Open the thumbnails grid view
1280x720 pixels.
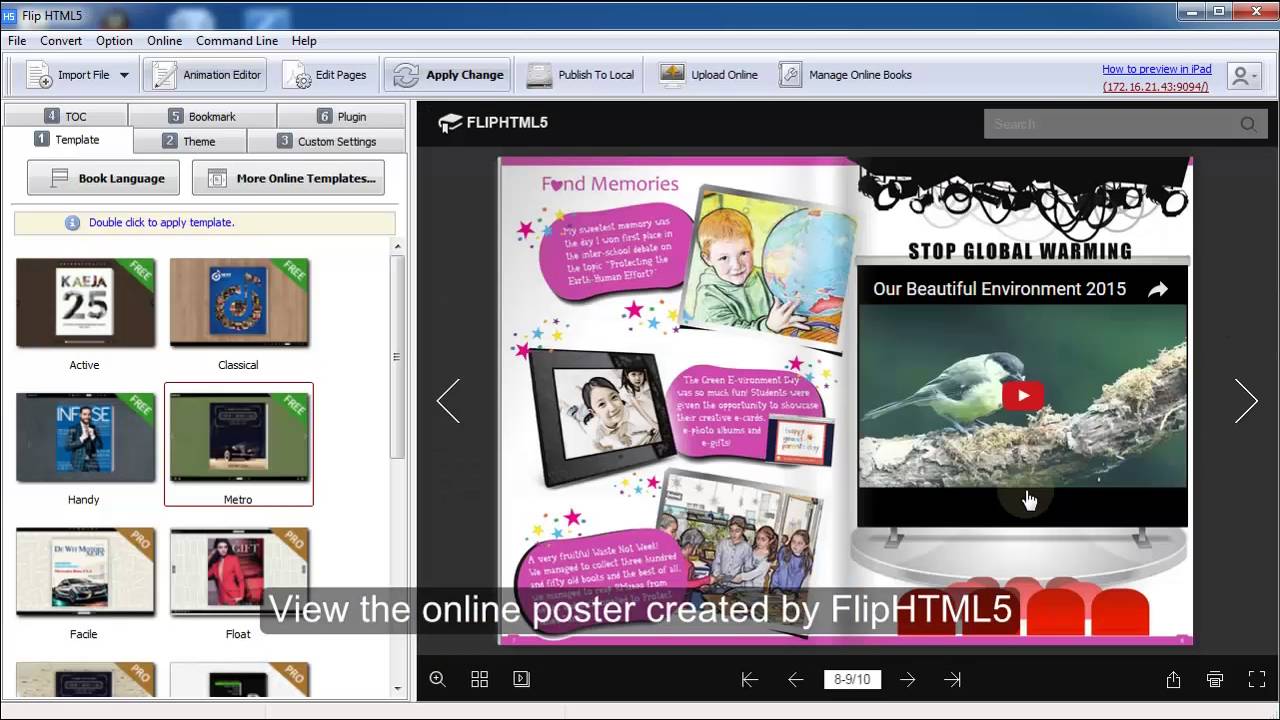(480, 679)
